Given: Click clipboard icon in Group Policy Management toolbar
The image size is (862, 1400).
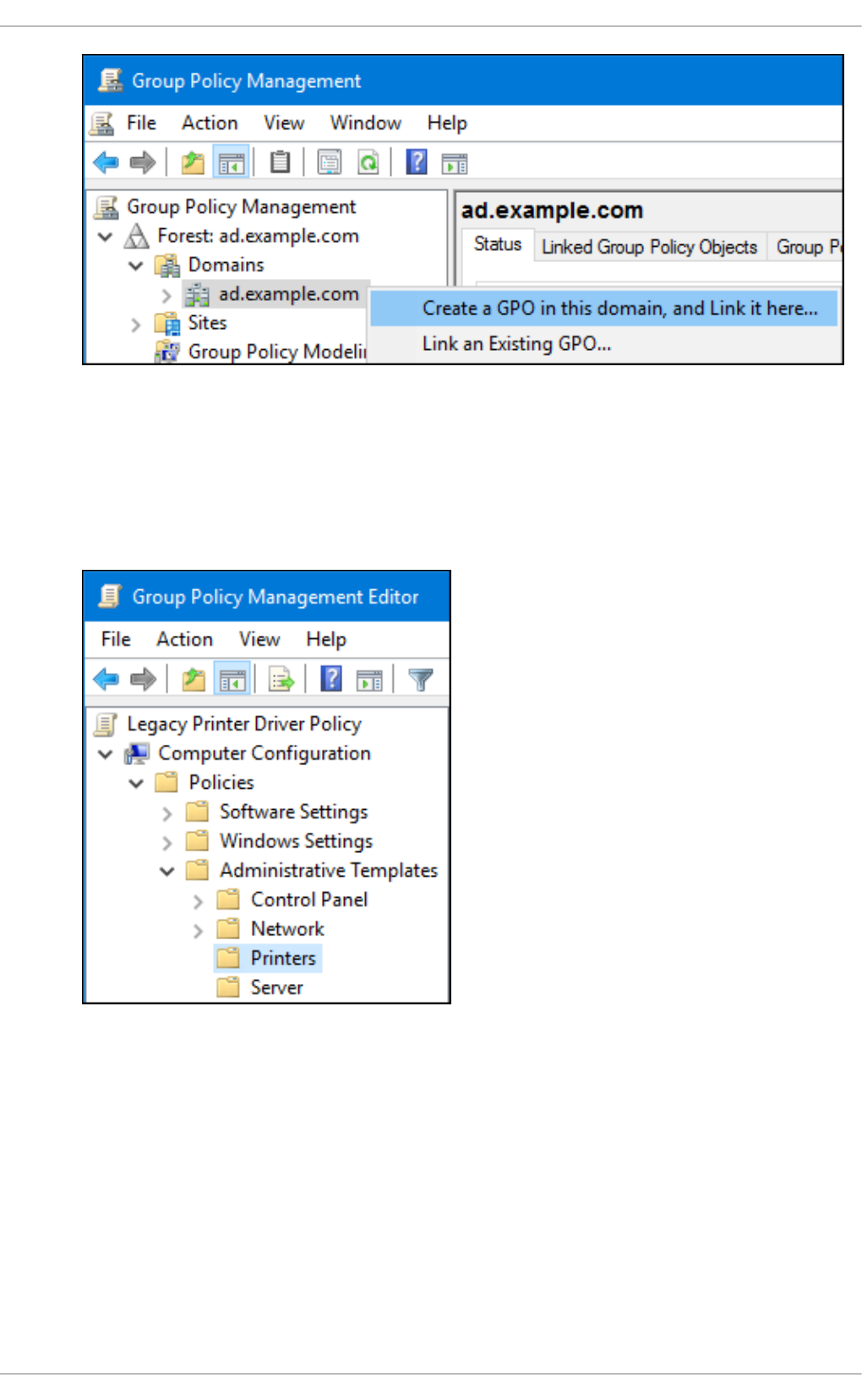Looking at the screenshot, I should [x=280, y=161].
